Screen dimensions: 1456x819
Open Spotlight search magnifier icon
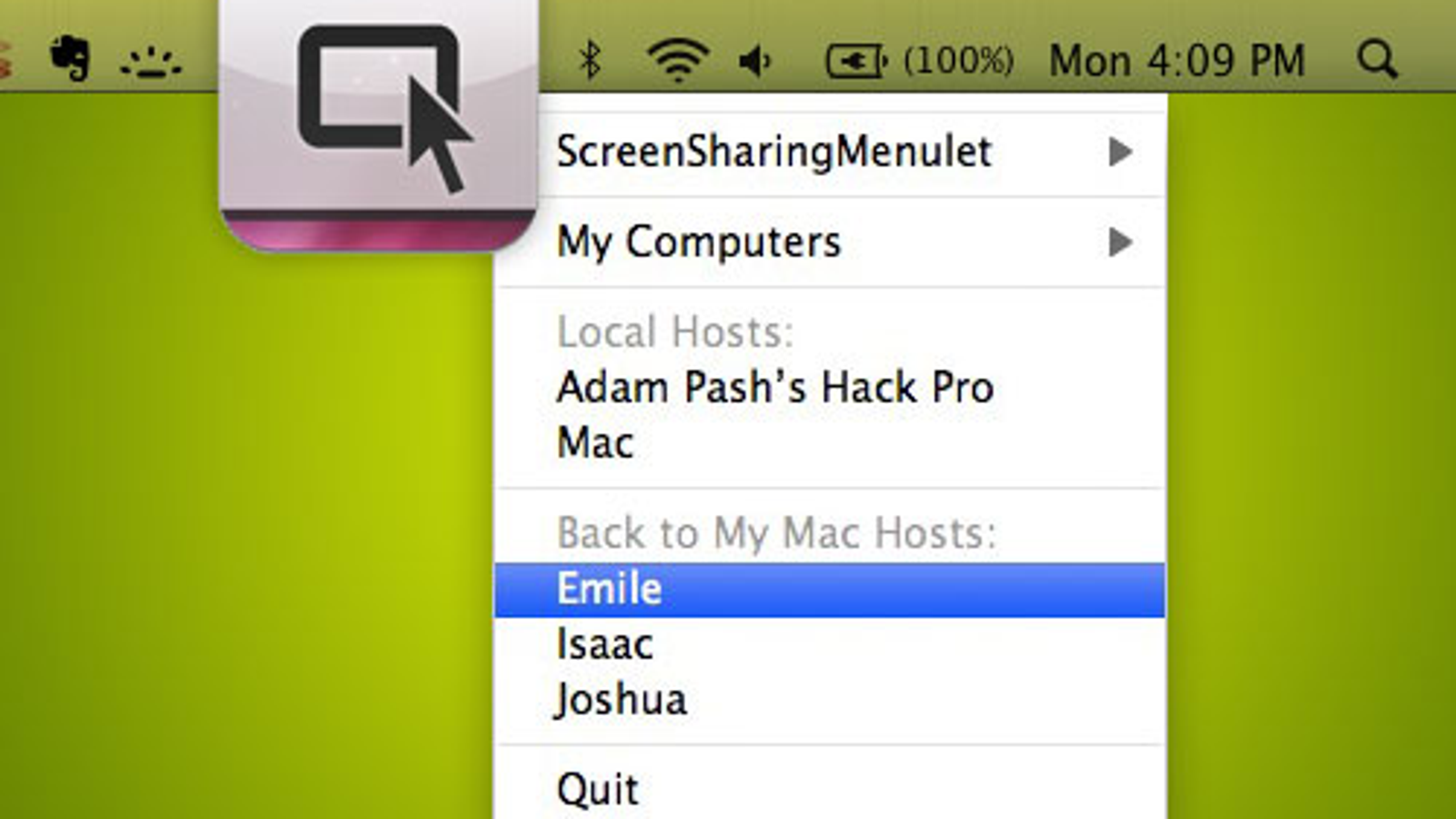[1377, 60]
